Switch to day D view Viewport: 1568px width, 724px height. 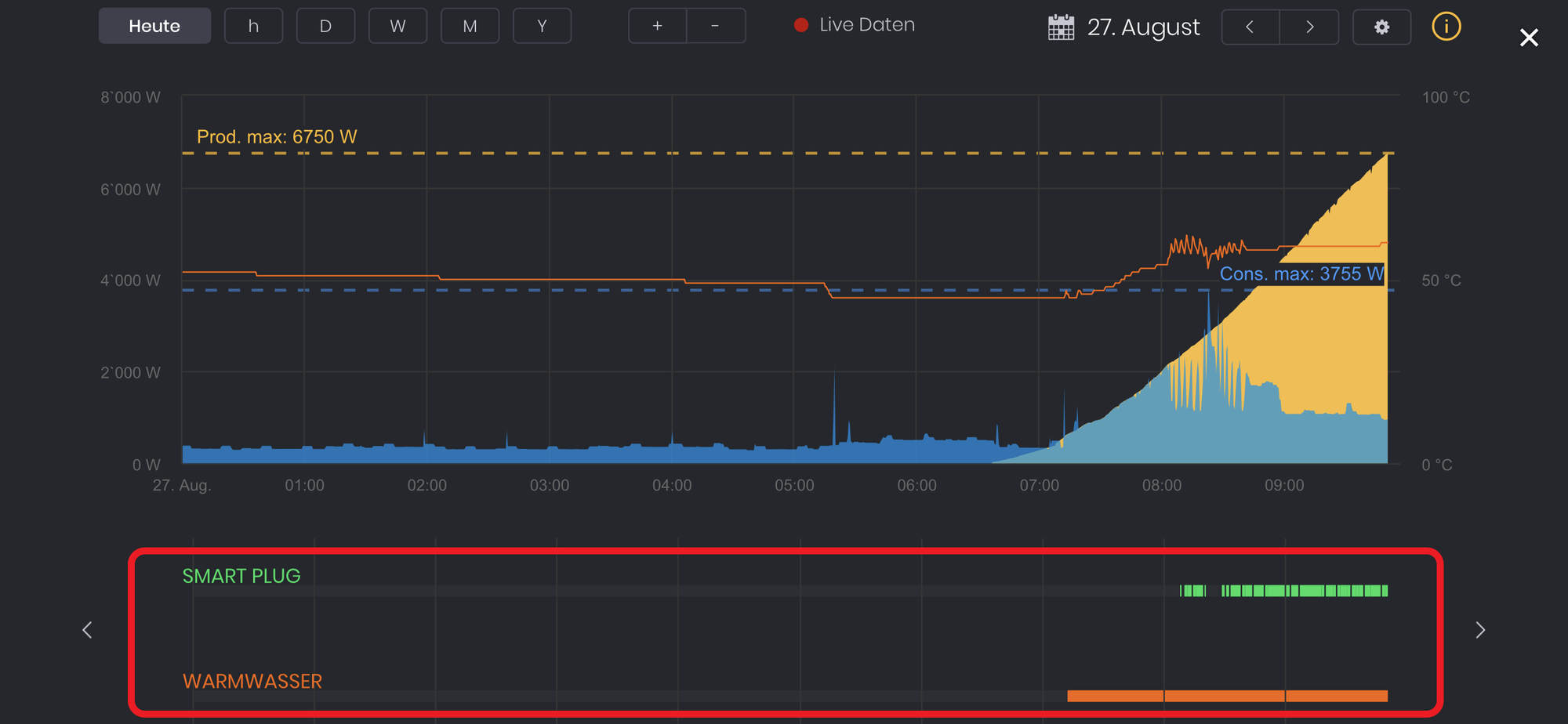pos(325,27)
